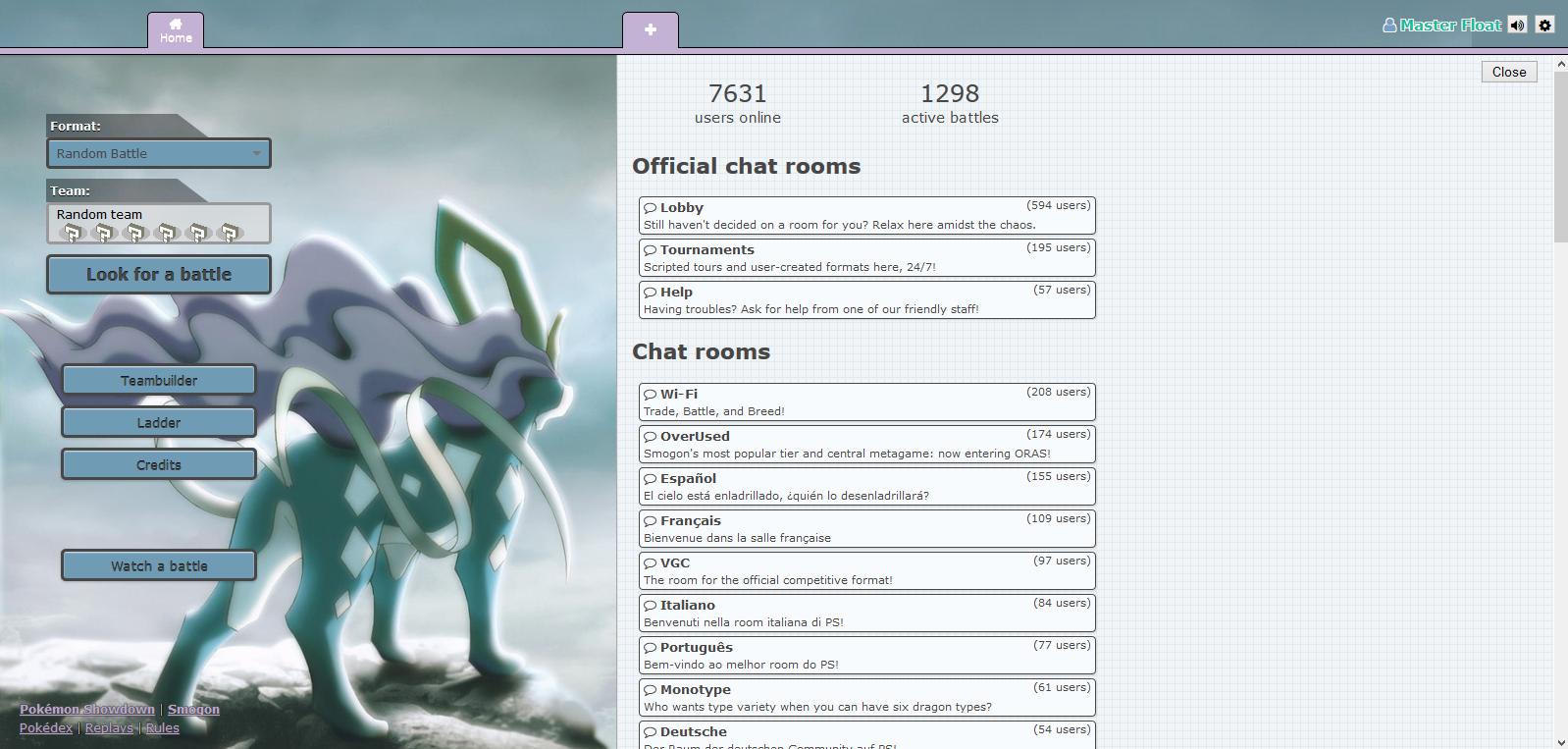Click the Lobby chat bubble icon
Screen dimensions: 1568x749
[x=650, y=208]
